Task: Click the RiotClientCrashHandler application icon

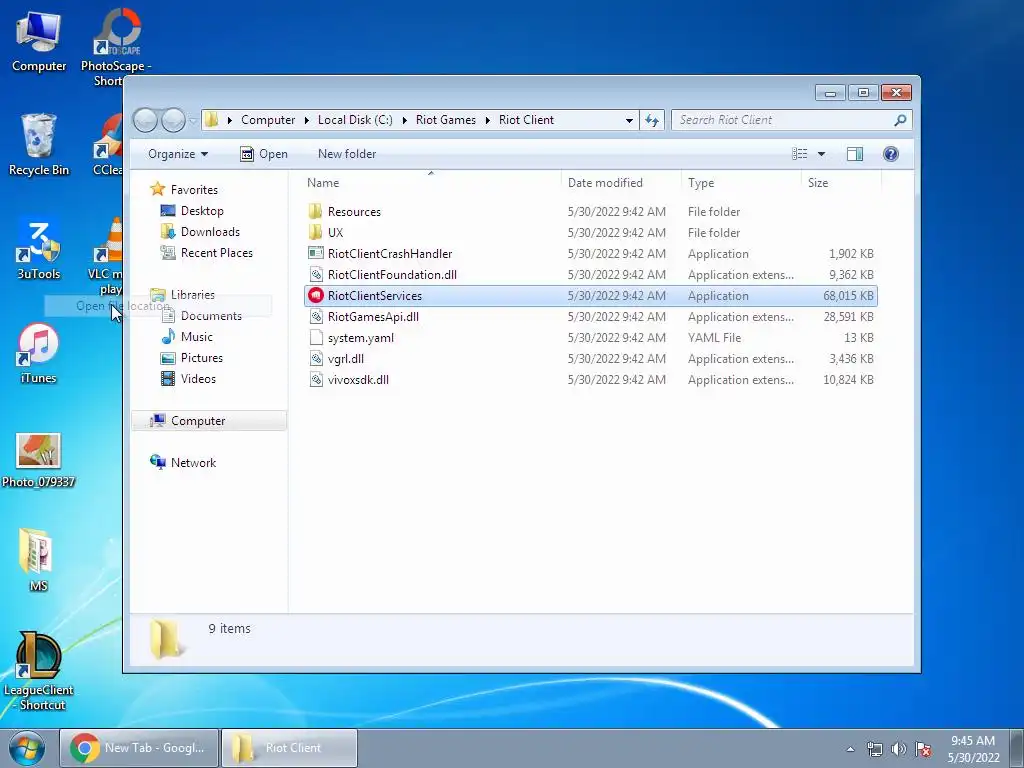Action: pyautogui.click(x=316, y=253)
